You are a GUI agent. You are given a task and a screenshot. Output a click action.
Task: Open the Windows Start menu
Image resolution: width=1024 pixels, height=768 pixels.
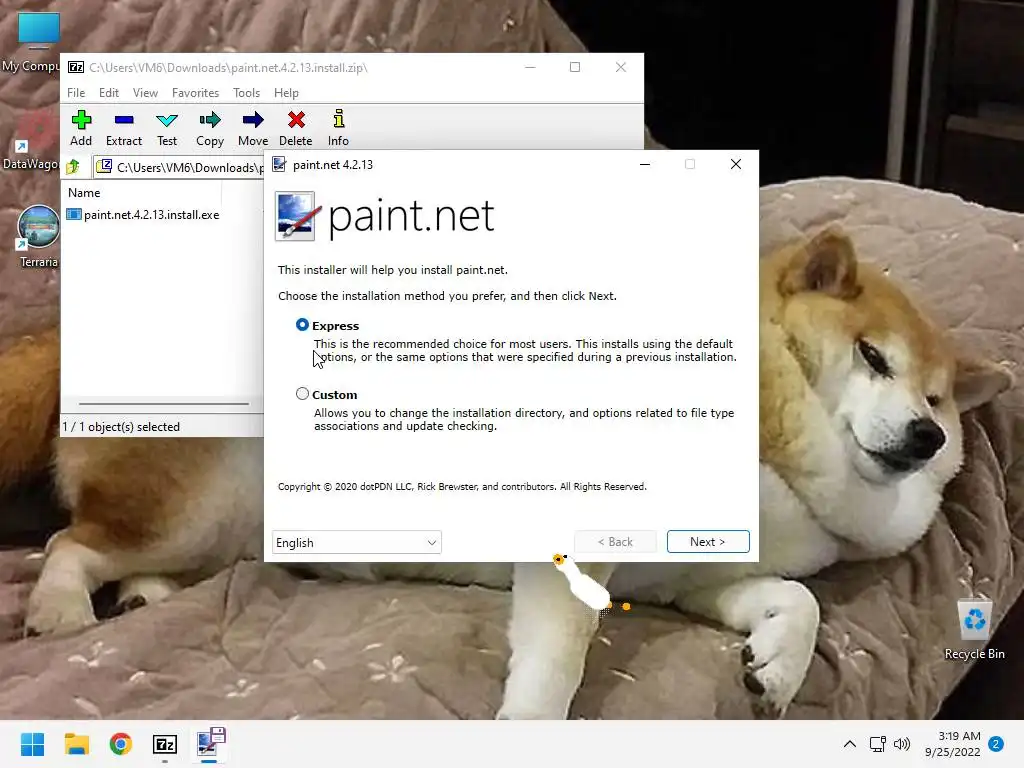click(x=32, y=744)
